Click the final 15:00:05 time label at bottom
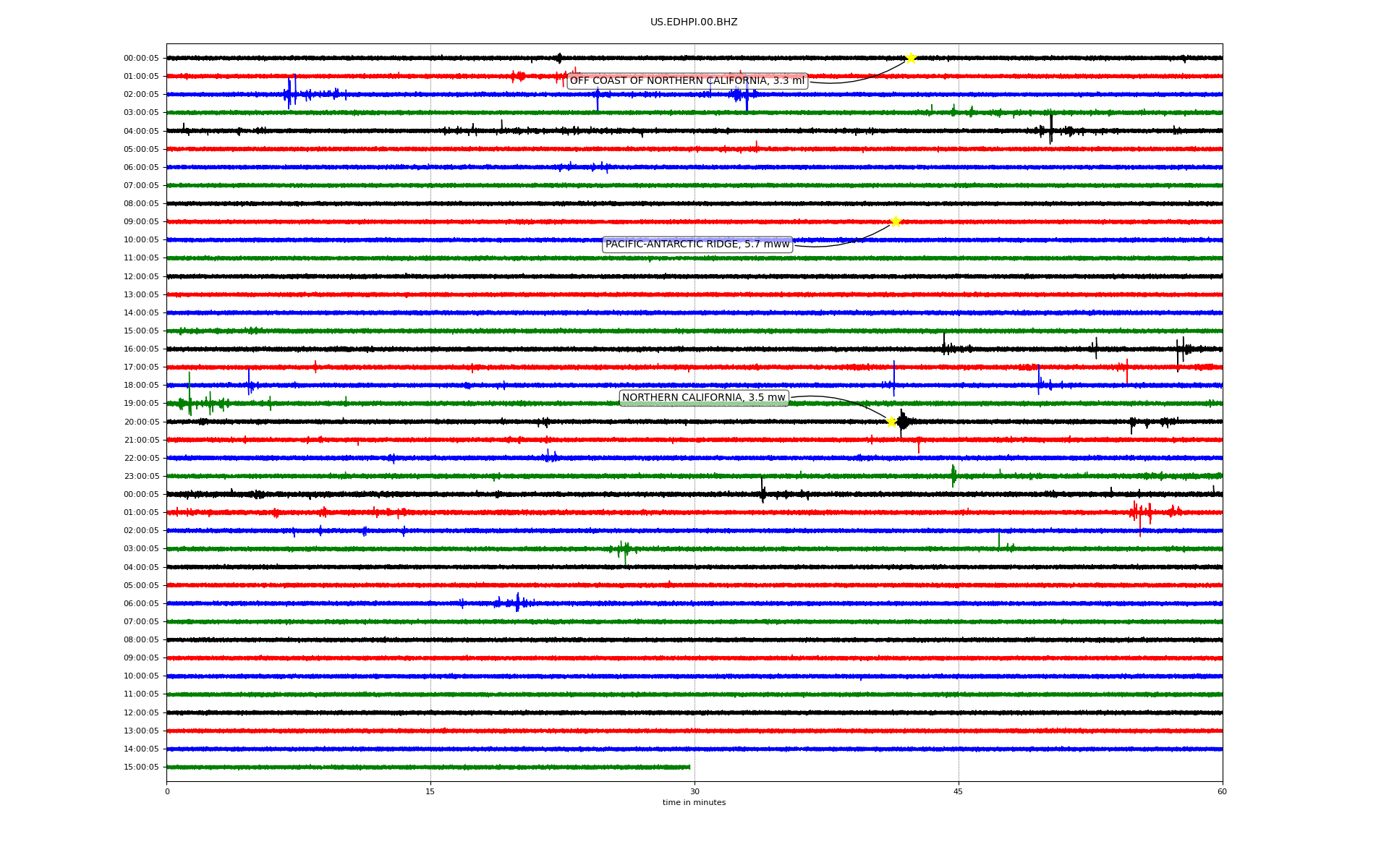This screenshot has width=1389, height=868. click(141, 767)
